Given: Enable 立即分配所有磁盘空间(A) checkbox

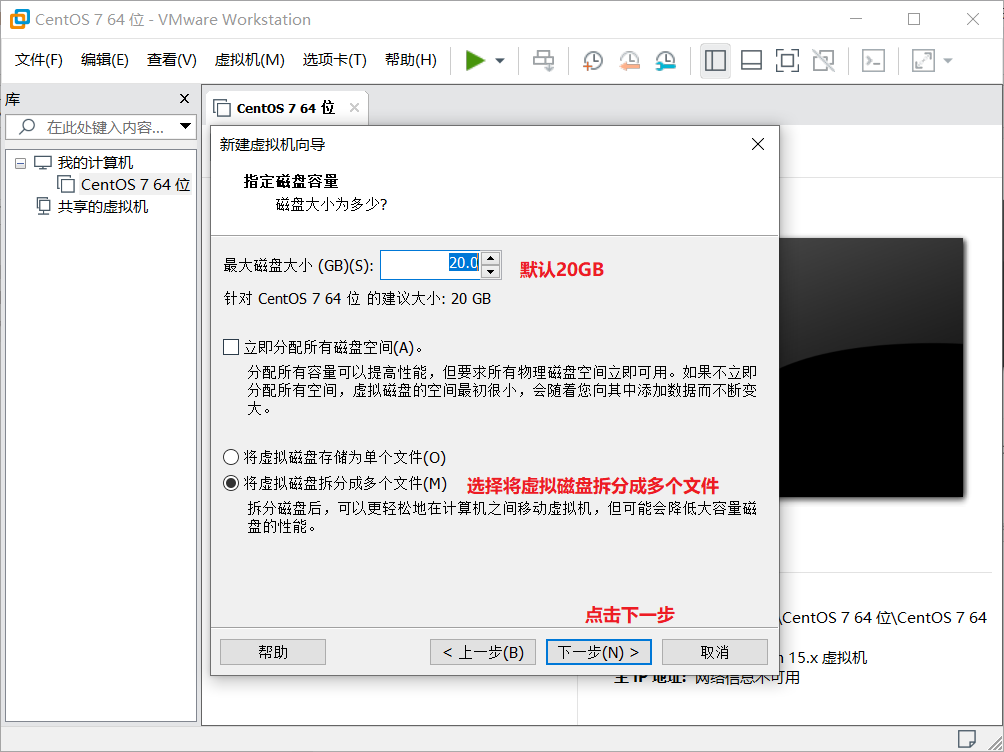Looking at the screenshot, I should pos(231,347).
